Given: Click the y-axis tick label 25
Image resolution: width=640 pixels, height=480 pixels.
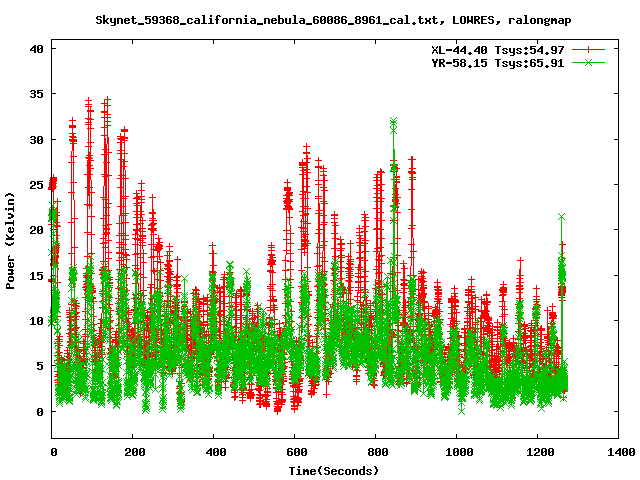Looking at the screenshot, I should click(x=36, y=185).
